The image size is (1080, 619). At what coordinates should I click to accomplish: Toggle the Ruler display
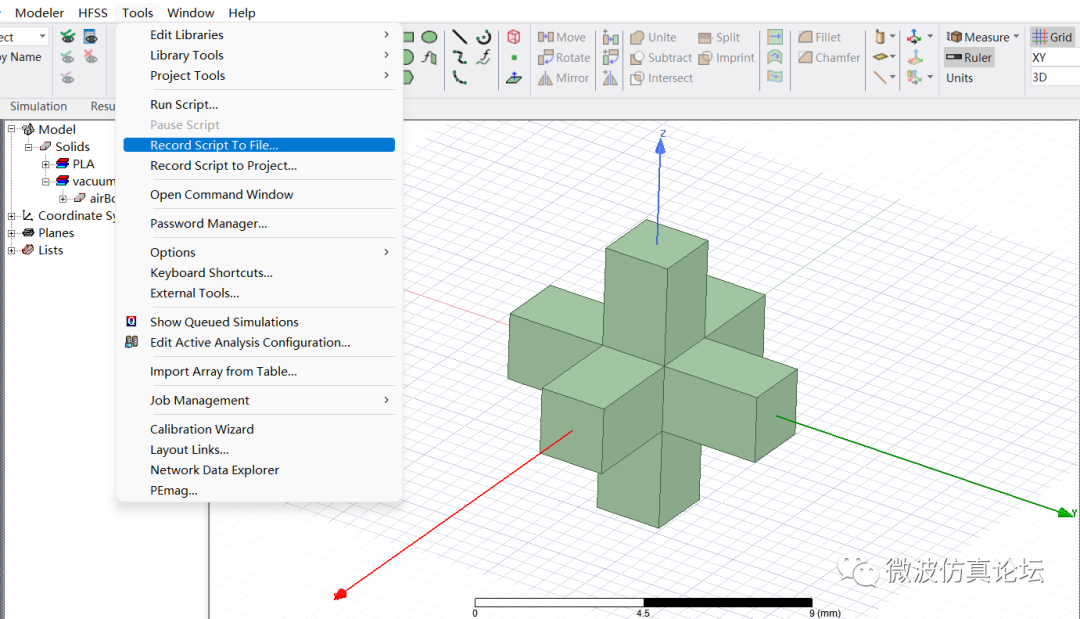coord(968,58)
